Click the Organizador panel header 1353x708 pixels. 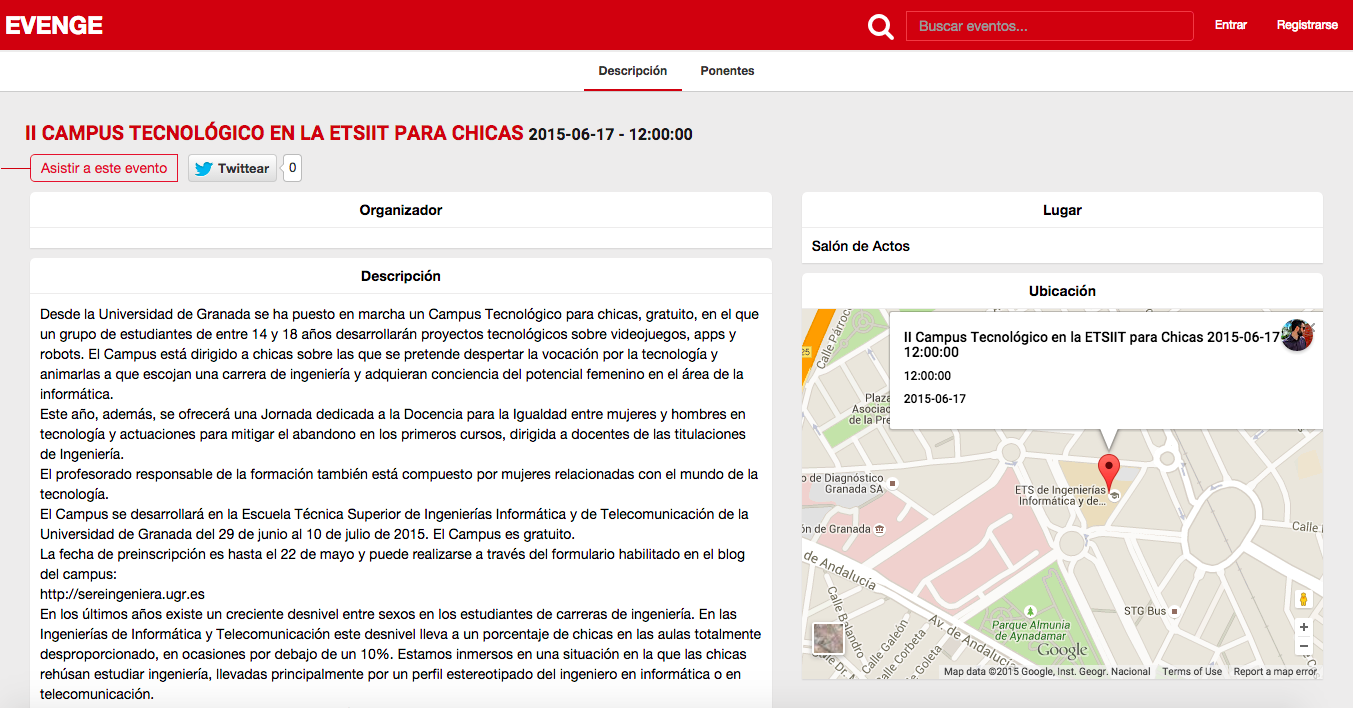click(x=401, y=210)
